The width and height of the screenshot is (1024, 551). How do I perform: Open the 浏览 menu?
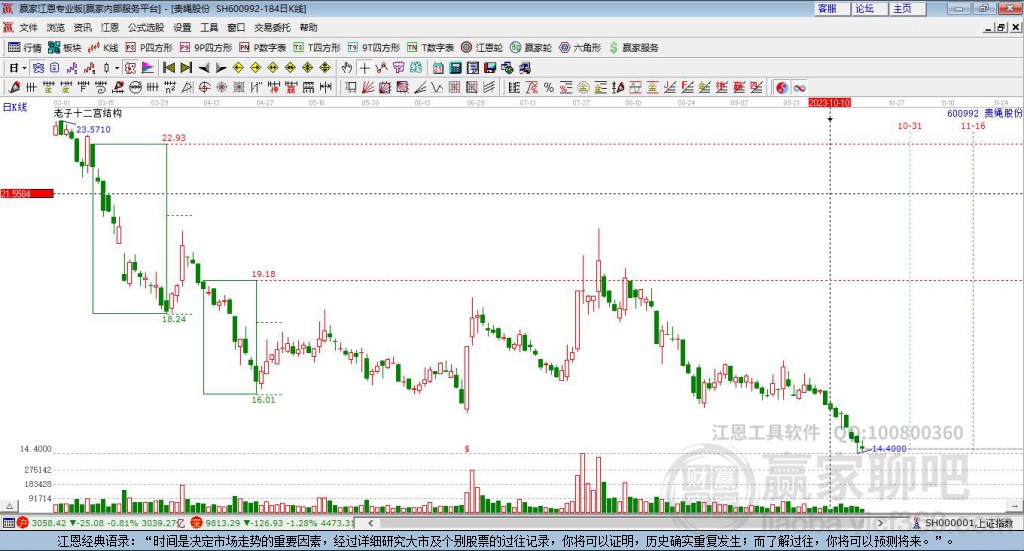pos(56,27)
